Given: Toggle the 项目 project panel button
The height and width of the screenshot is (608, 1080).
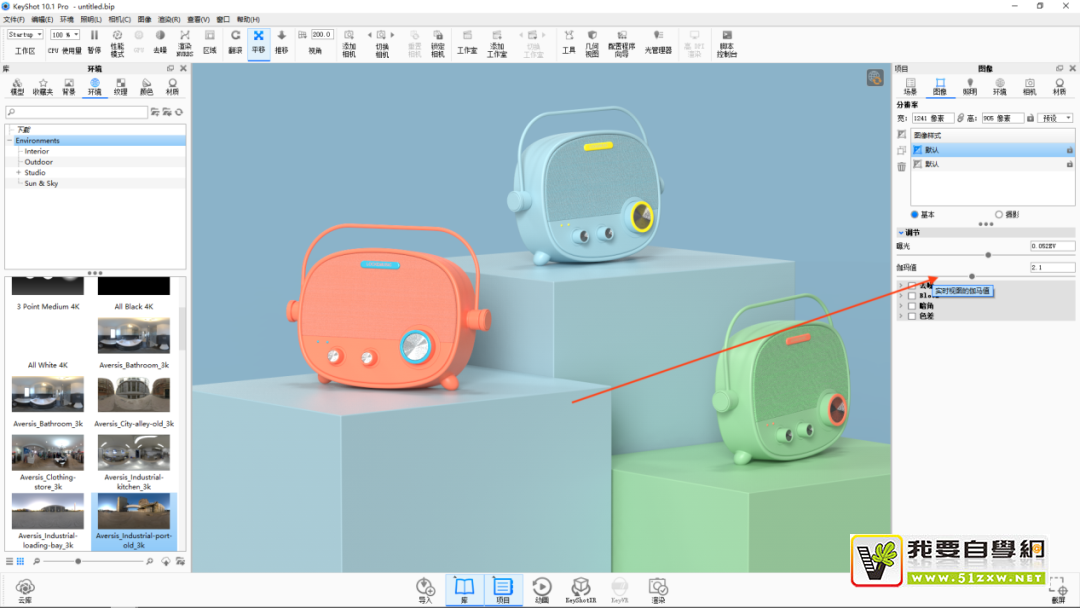Looking at the screenshot, I should tap(503, 590).
